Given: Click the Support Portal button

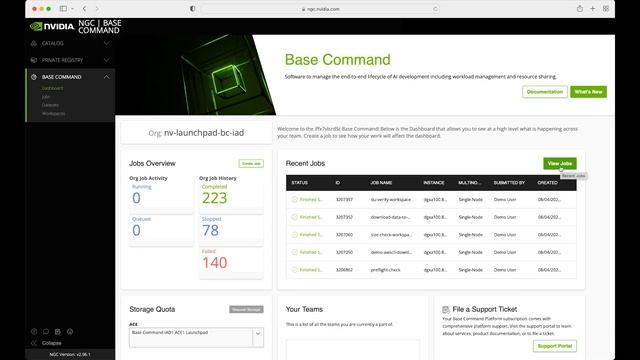Looking at the screenshot, I should [x=555, y=346].
